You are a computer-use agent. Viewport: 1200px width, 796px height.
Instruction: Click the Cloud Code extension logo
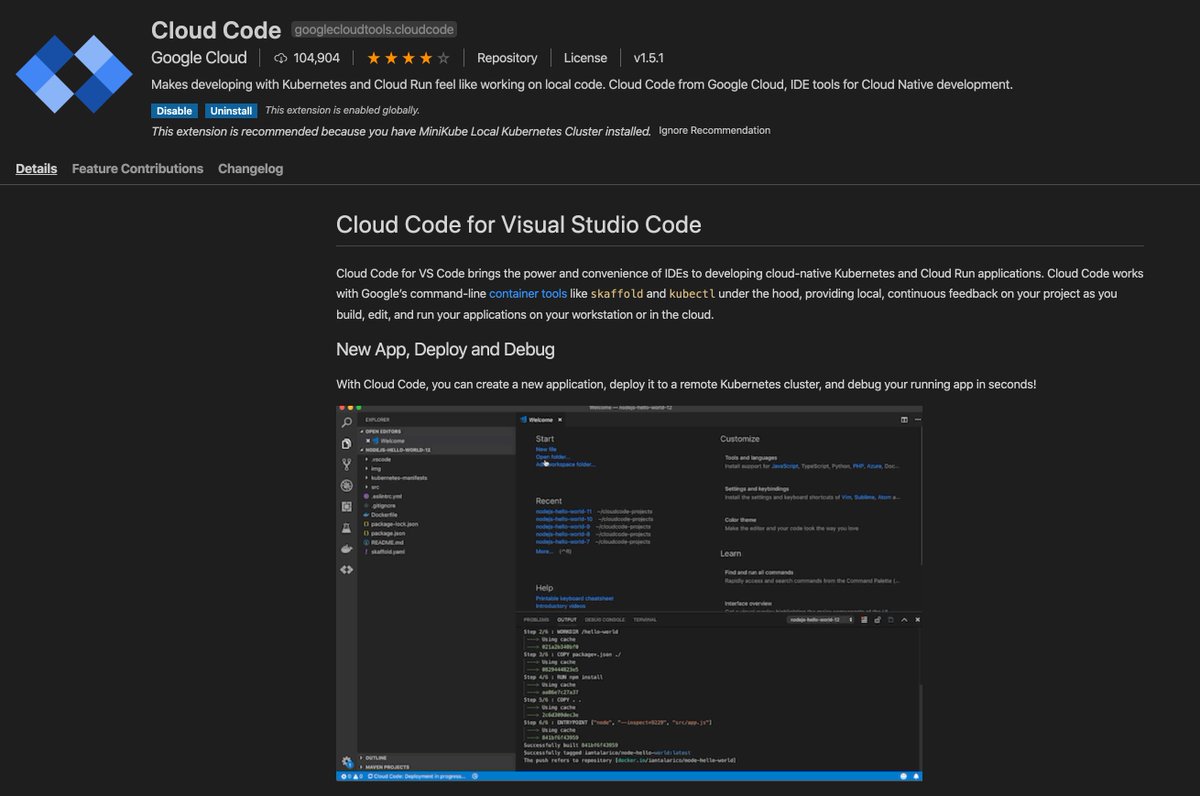pos(74,74)
